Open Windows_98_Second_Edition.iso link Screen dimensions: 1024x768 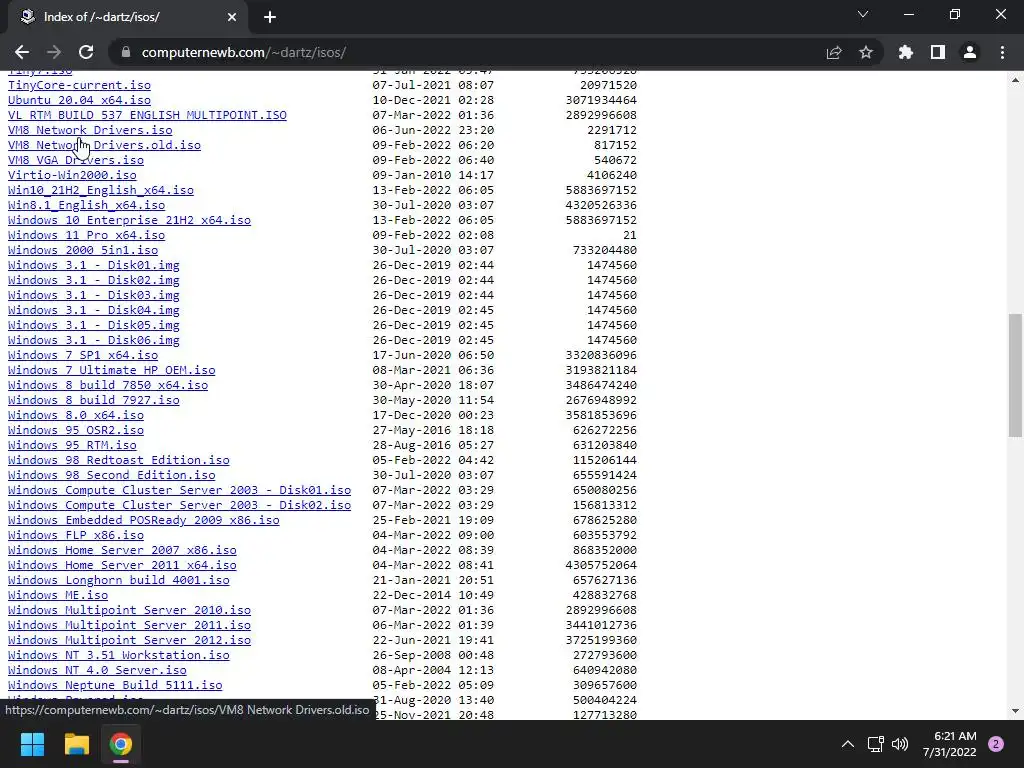112,475
